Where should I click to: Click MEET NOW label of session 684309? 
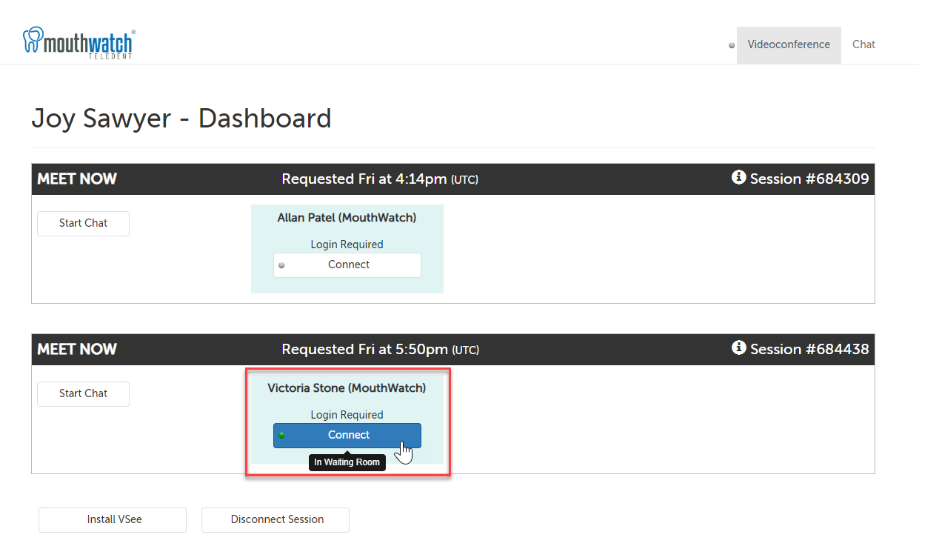point(77,179)
